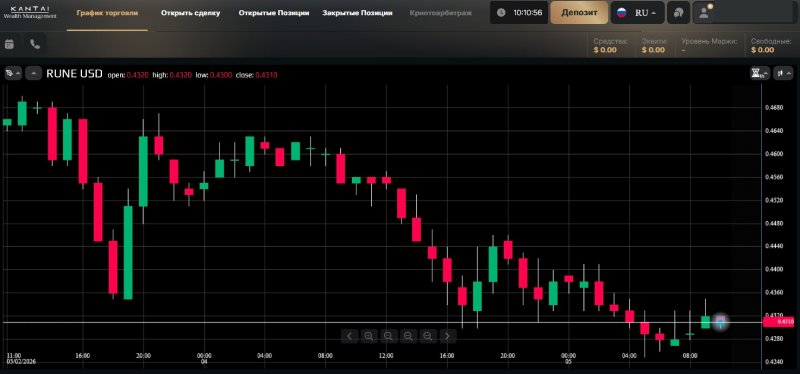The image size is (800, 374).
Task: Click the 00:00 04 date axis label
Action: pos(204,358)
